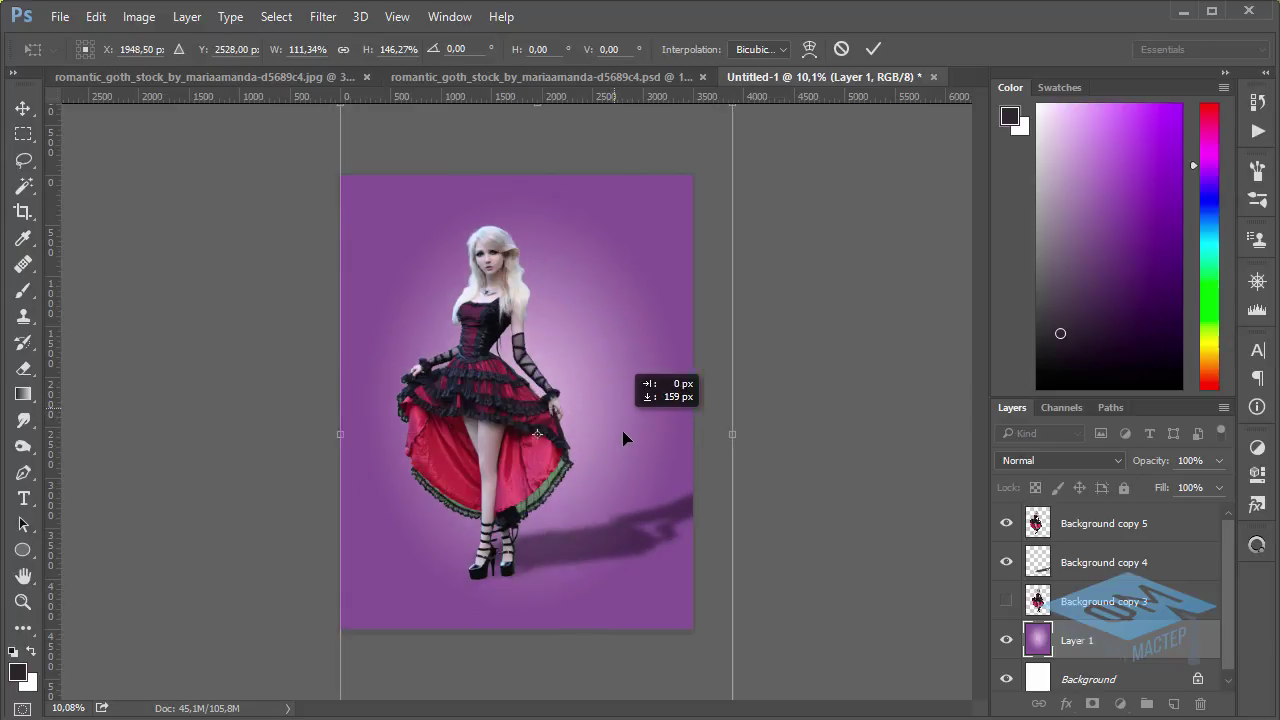Select the Move tool

(23, 108)
